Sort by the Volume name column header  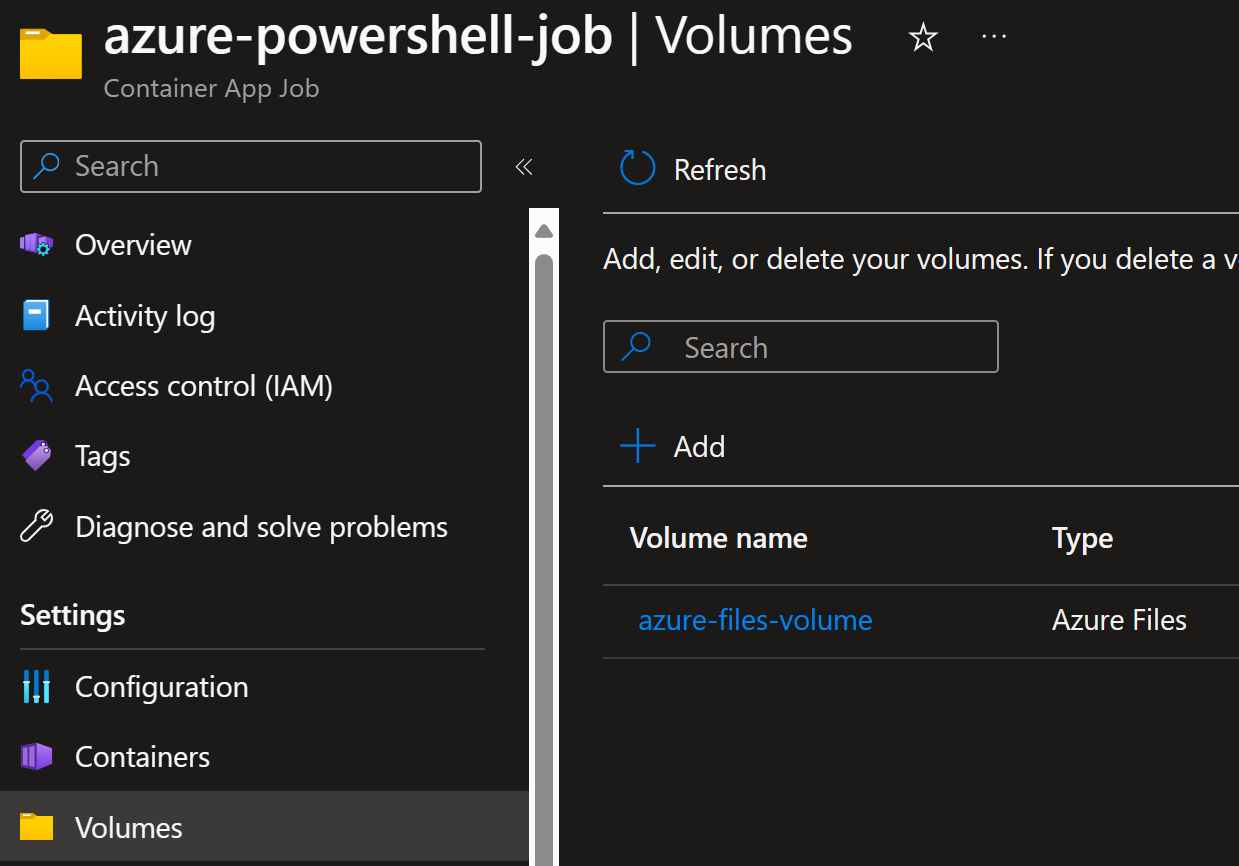(719, 538)
